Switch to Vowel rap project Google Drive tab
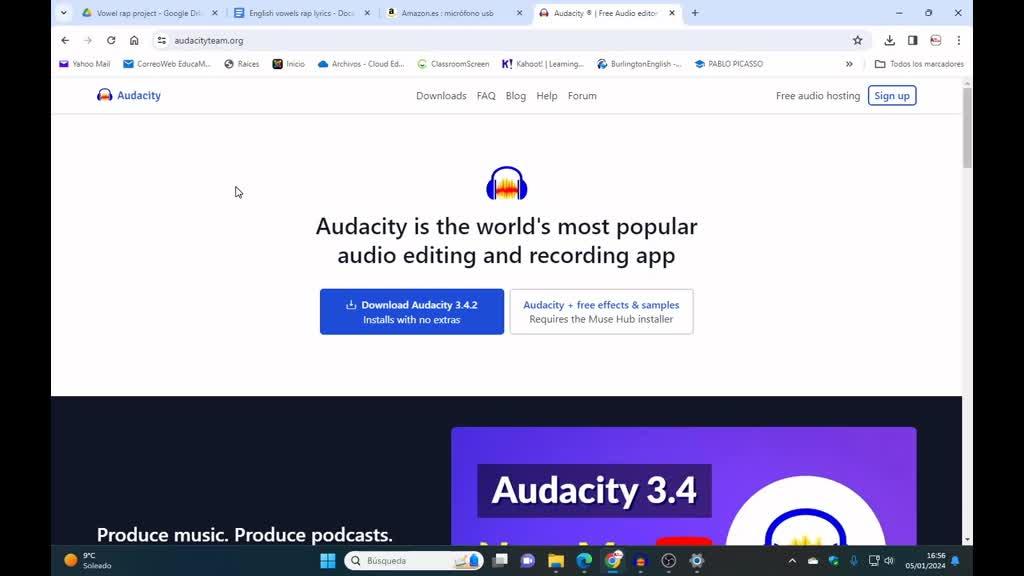Image resolution: width=1024 pixels, height=576 pixels. [149, 12]
